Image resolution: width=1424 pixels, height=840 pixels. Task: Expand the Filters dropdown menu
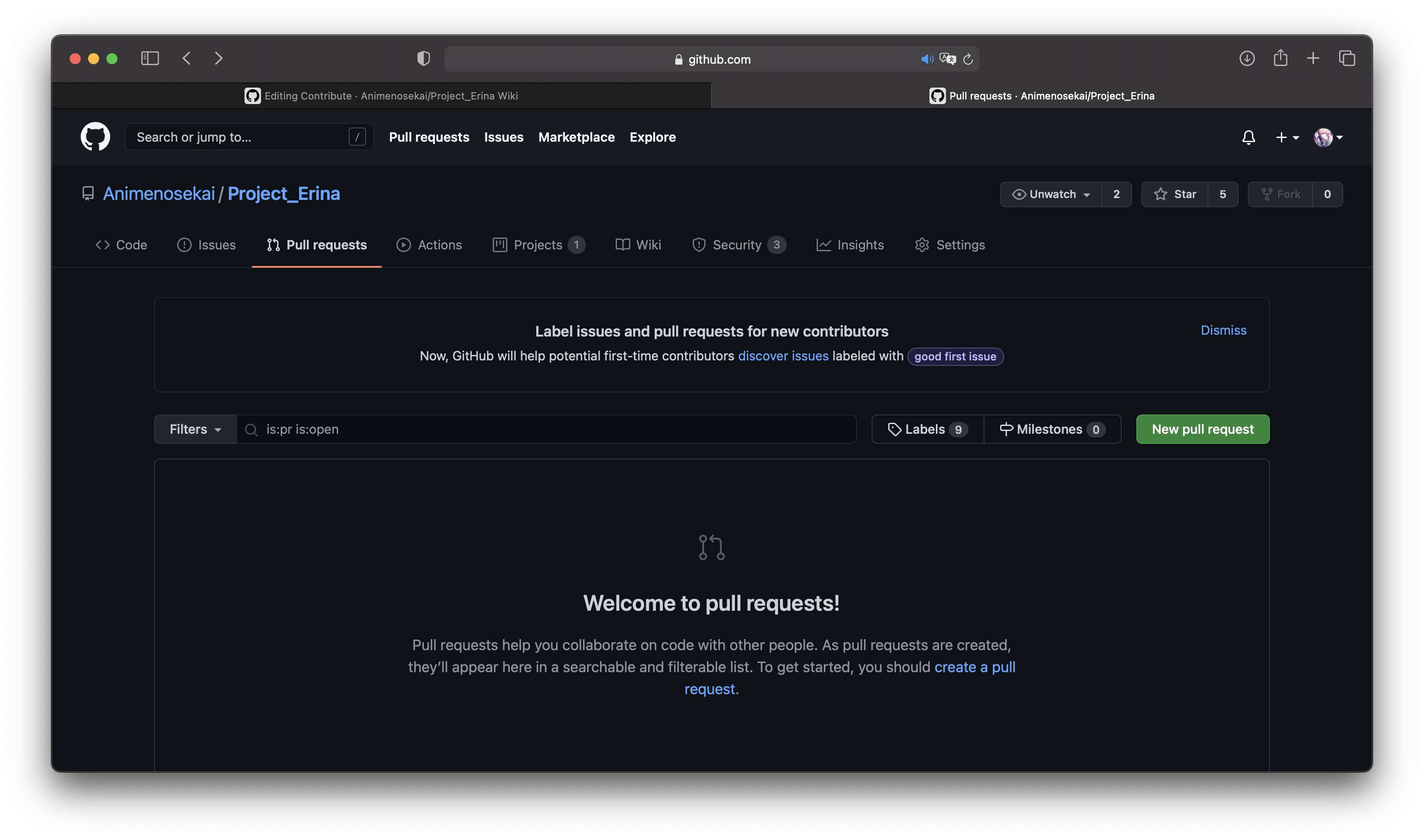194,428
